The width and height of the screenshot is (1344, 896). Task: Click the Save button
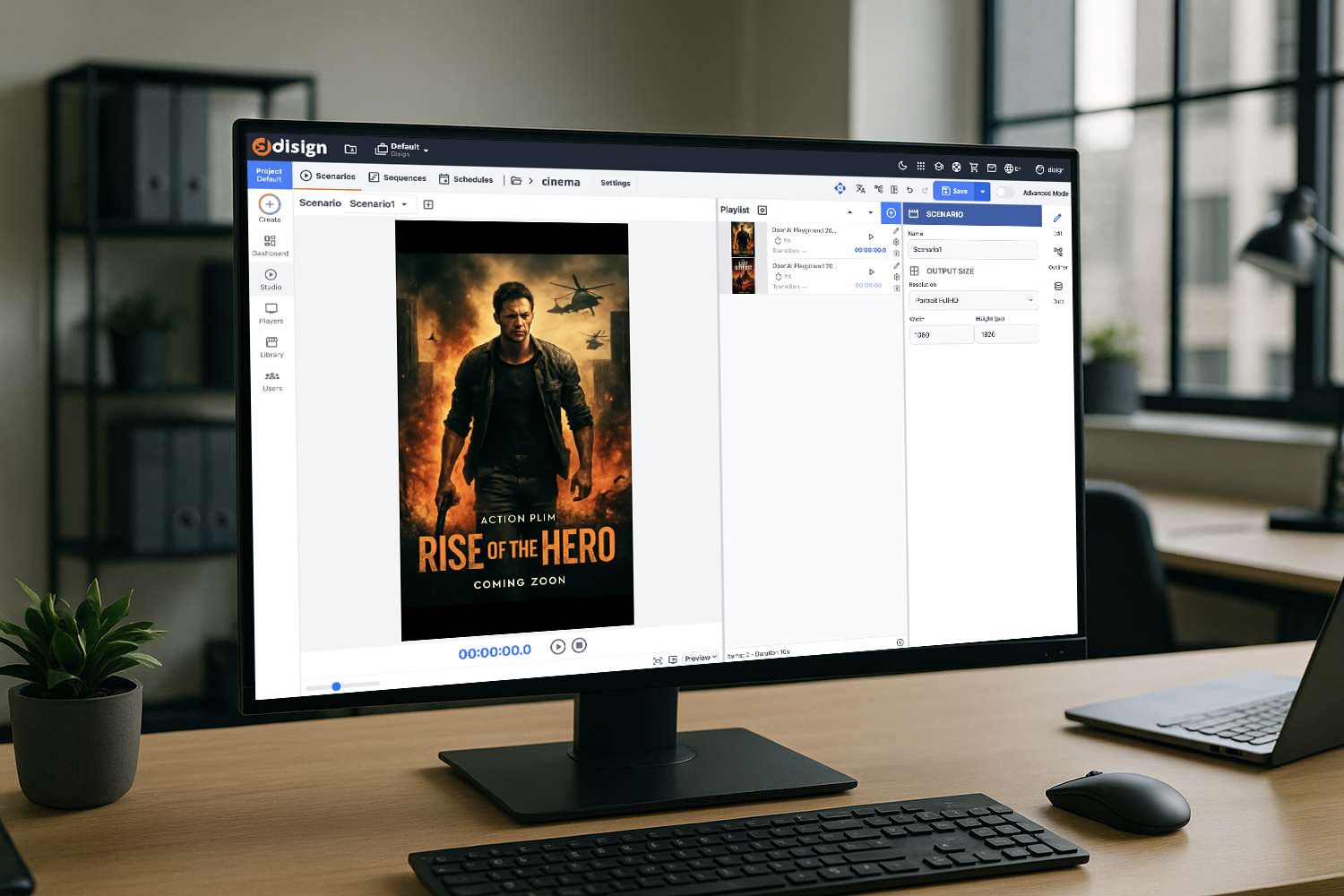[x=954, y=191]
